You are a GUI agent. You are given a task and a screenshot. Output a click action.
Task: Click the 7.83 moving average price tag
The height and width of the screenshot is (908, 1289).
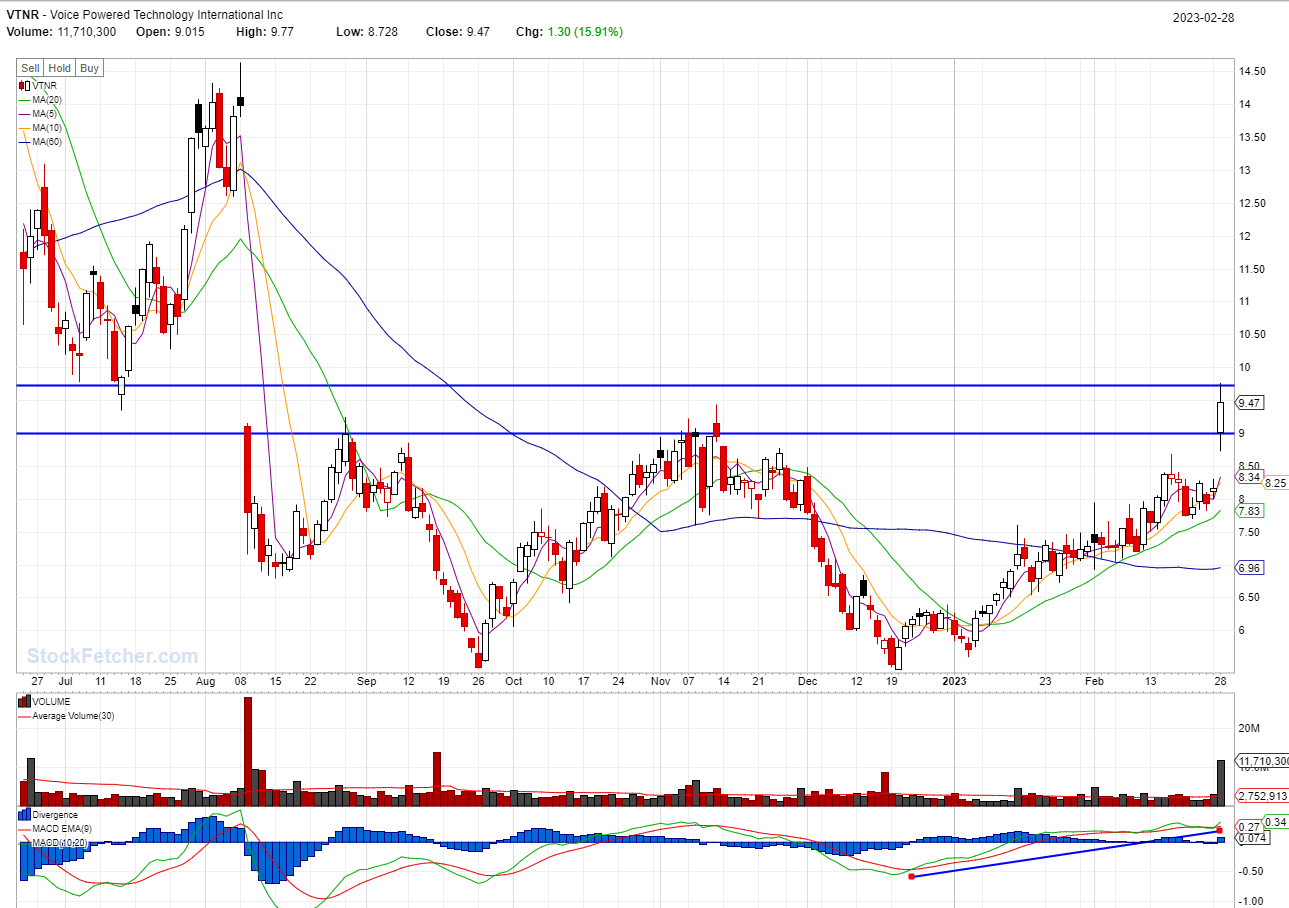click(1249, 511)
